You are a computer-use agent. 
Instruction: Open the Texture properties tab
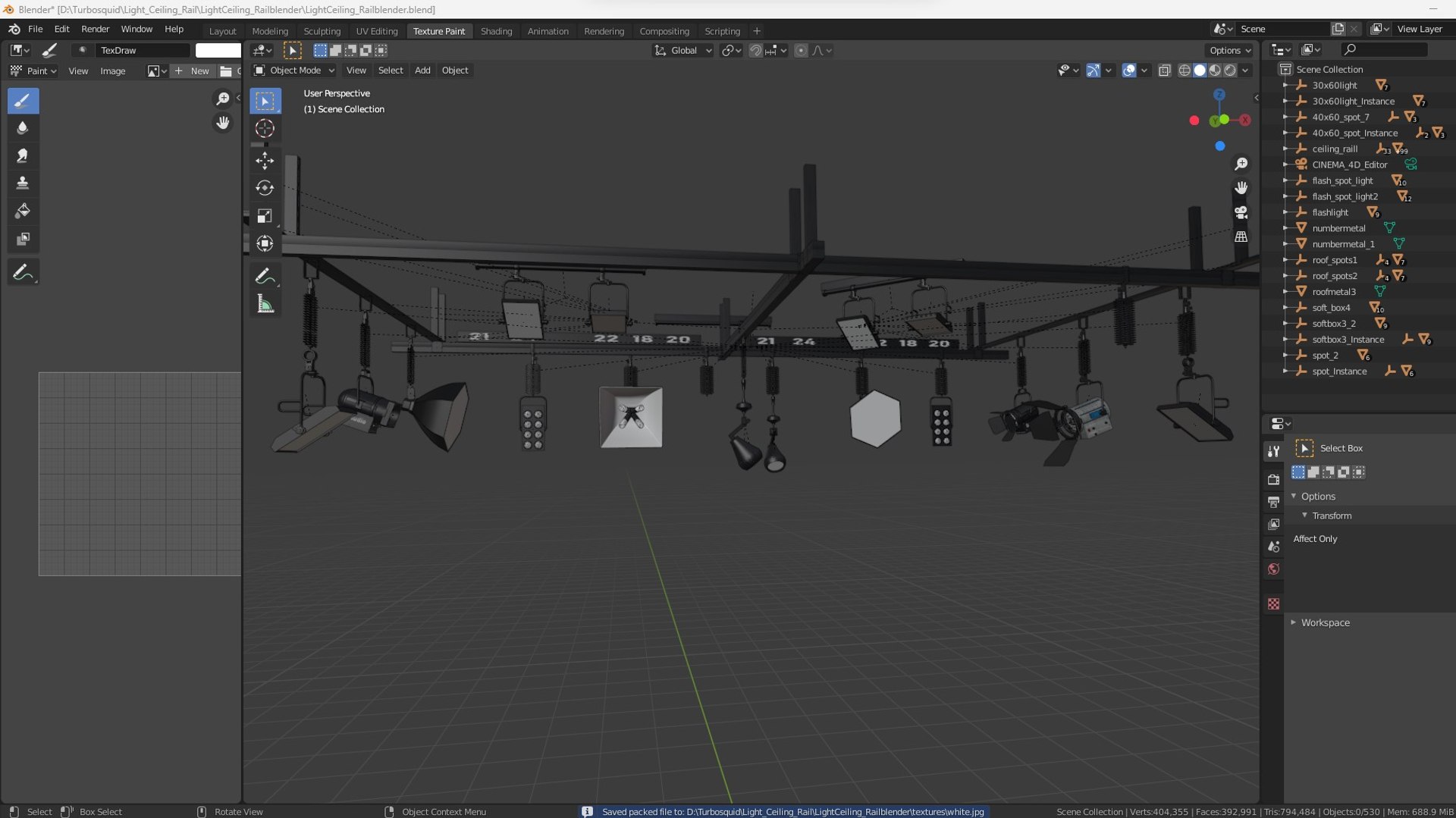click(1273, 604)
